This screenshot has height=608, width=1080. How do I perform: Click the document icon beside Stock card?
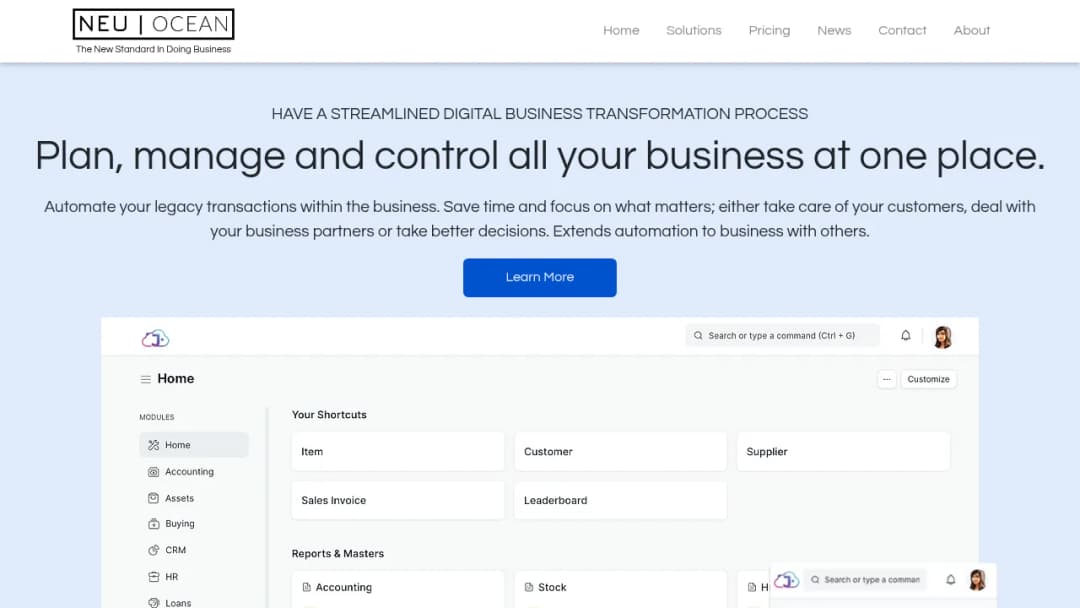[528, 587]
